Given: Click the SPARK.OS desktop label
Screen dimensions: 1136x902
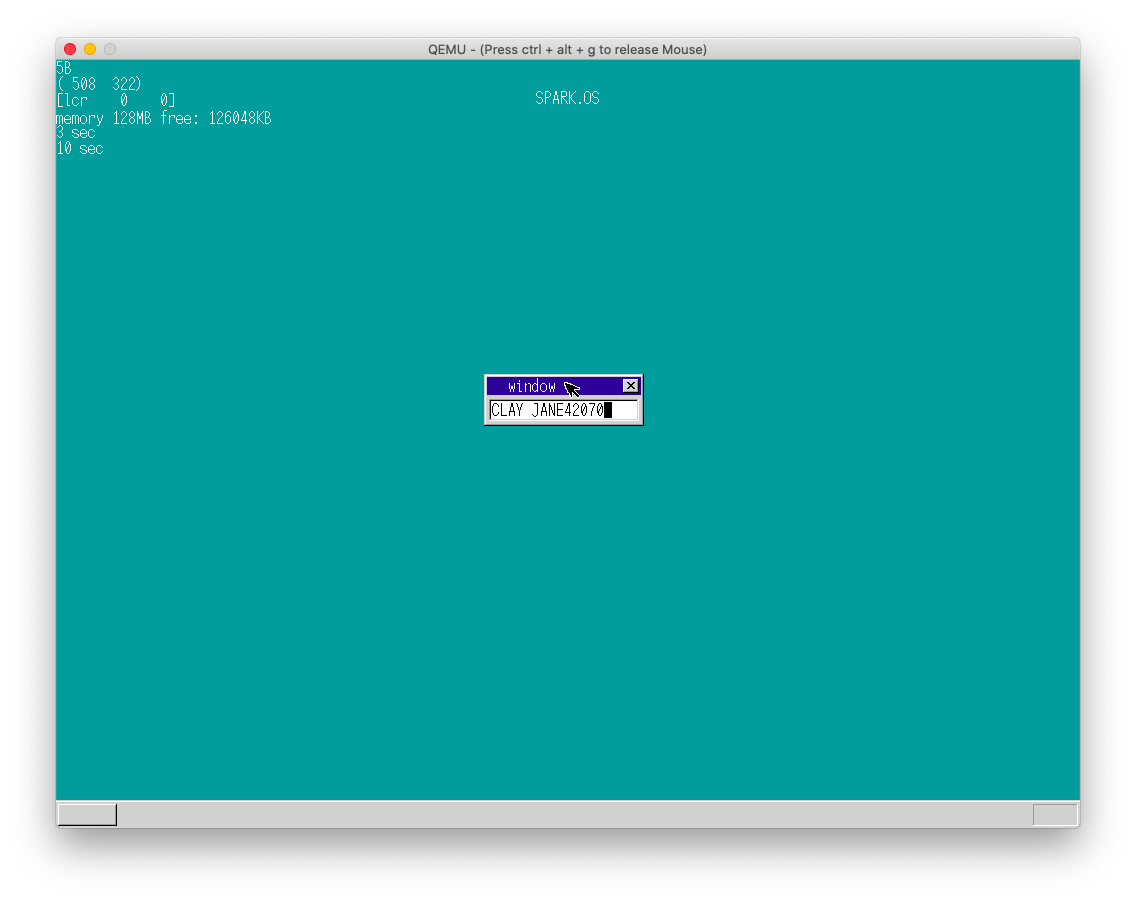Looking at the screenshot, I should click(x=567, y=98).
